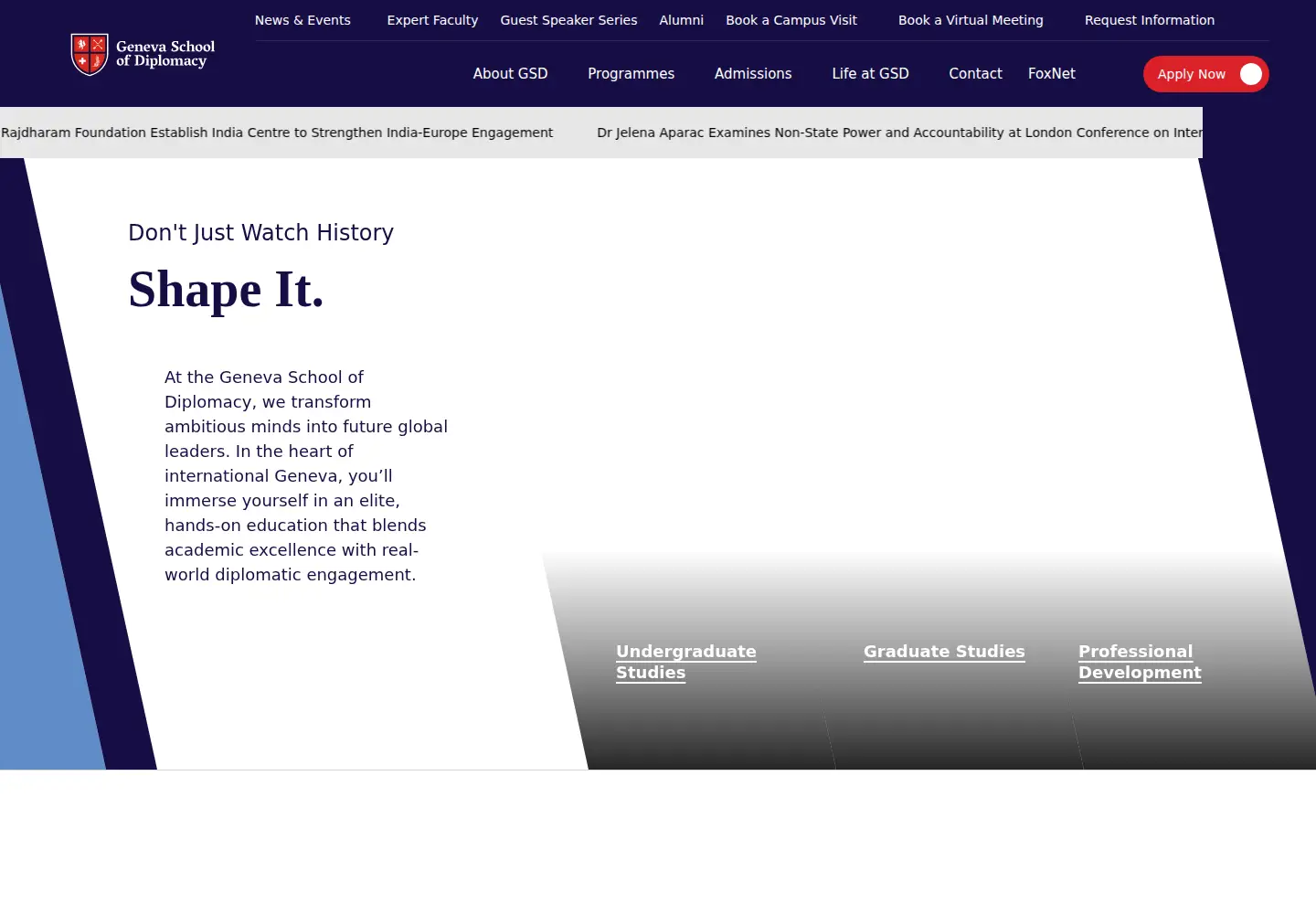Click the paragraph starting 'At the Geneva School'

(x=306, y=476)
